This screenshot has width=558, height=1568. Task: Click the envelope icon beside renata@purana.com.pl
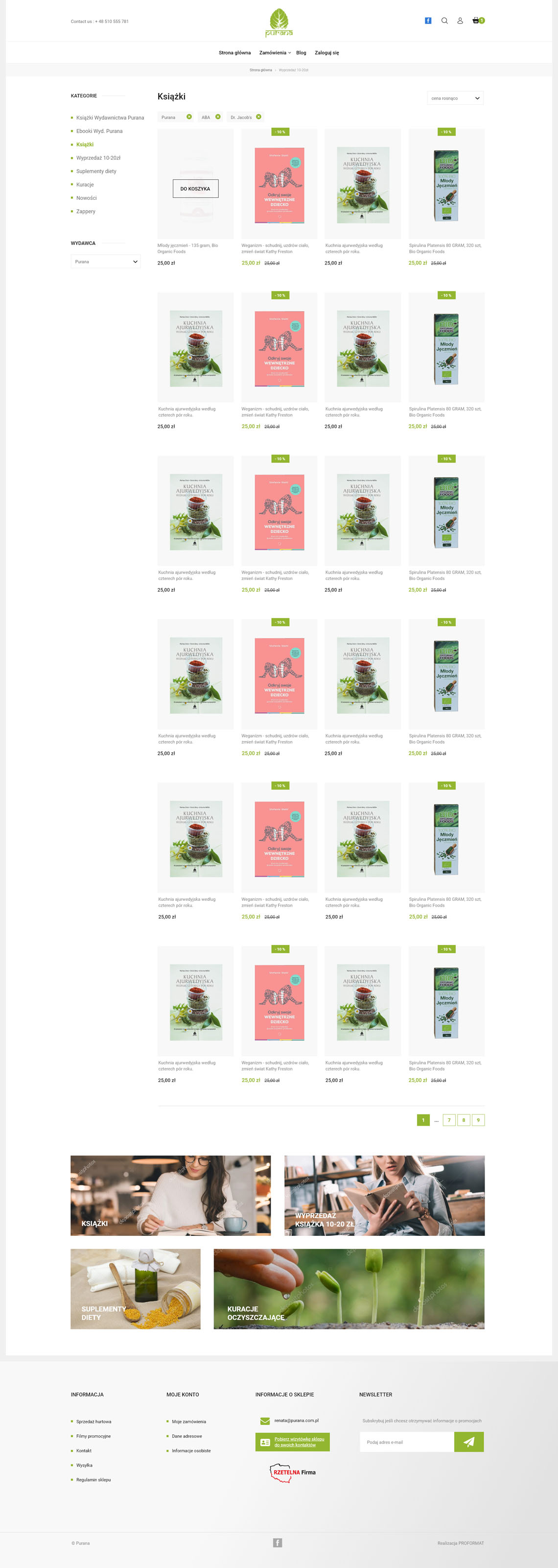coord(265,1421)
